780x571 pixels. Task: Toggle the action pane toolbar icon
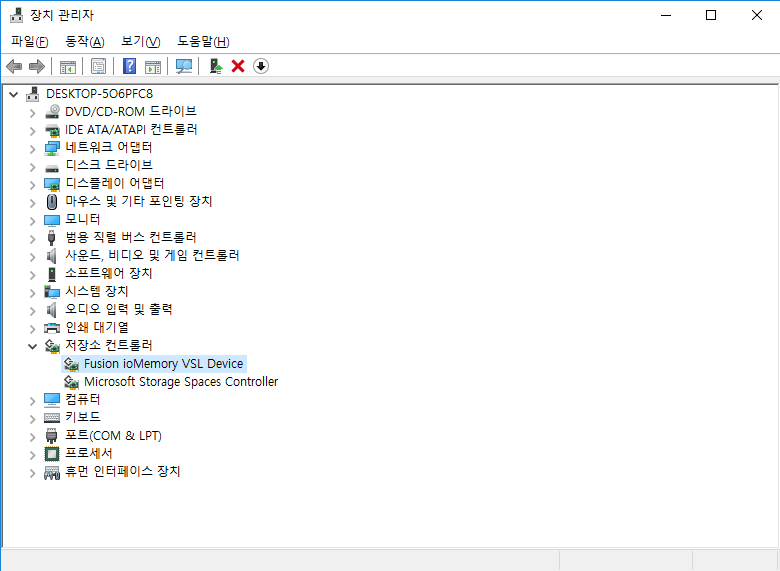tap(153, 66)
